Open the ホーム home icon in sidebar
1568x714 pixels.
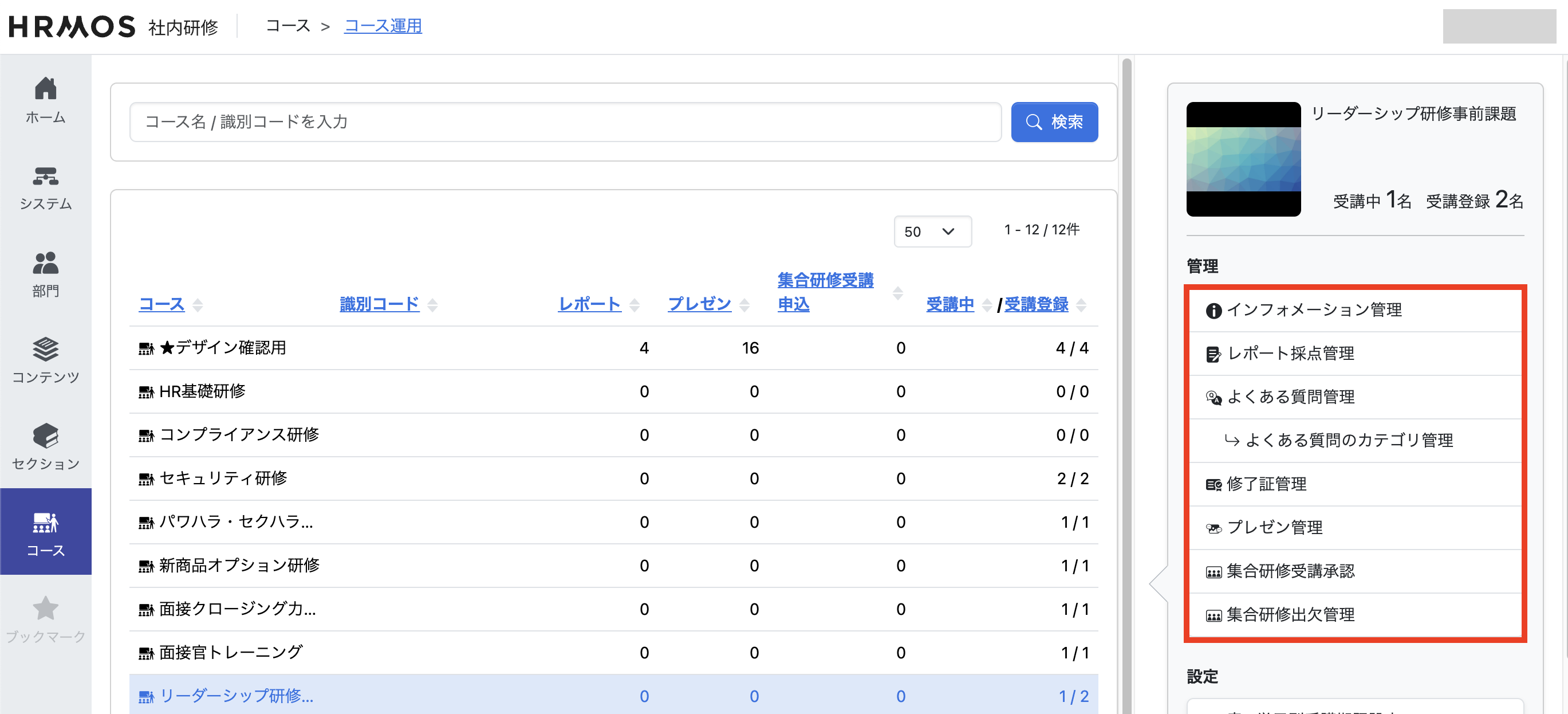click(x=46, y=89)
